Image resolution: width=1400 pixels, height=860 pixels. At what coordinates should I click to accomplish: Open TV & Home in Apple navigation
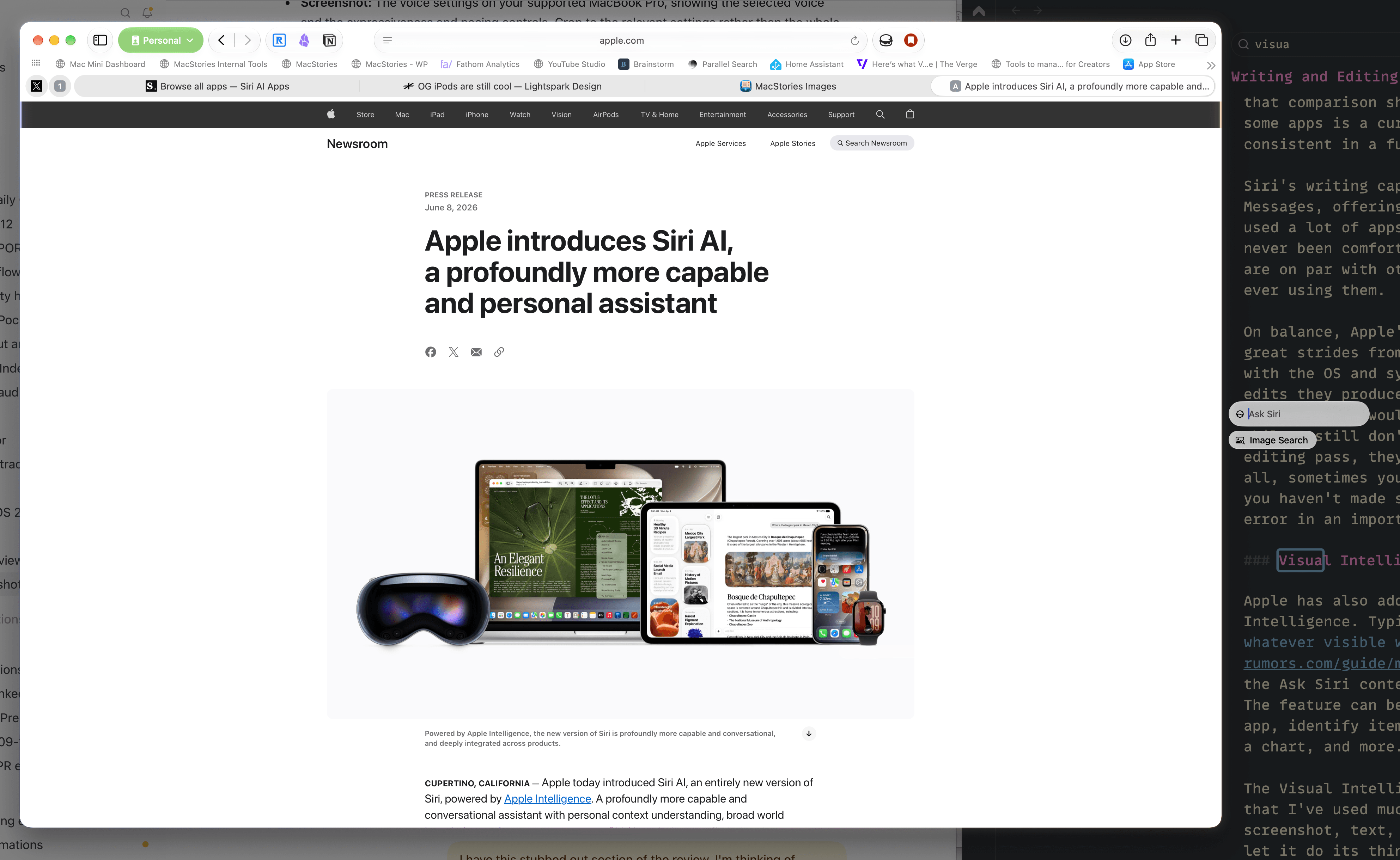pos(659,114)
